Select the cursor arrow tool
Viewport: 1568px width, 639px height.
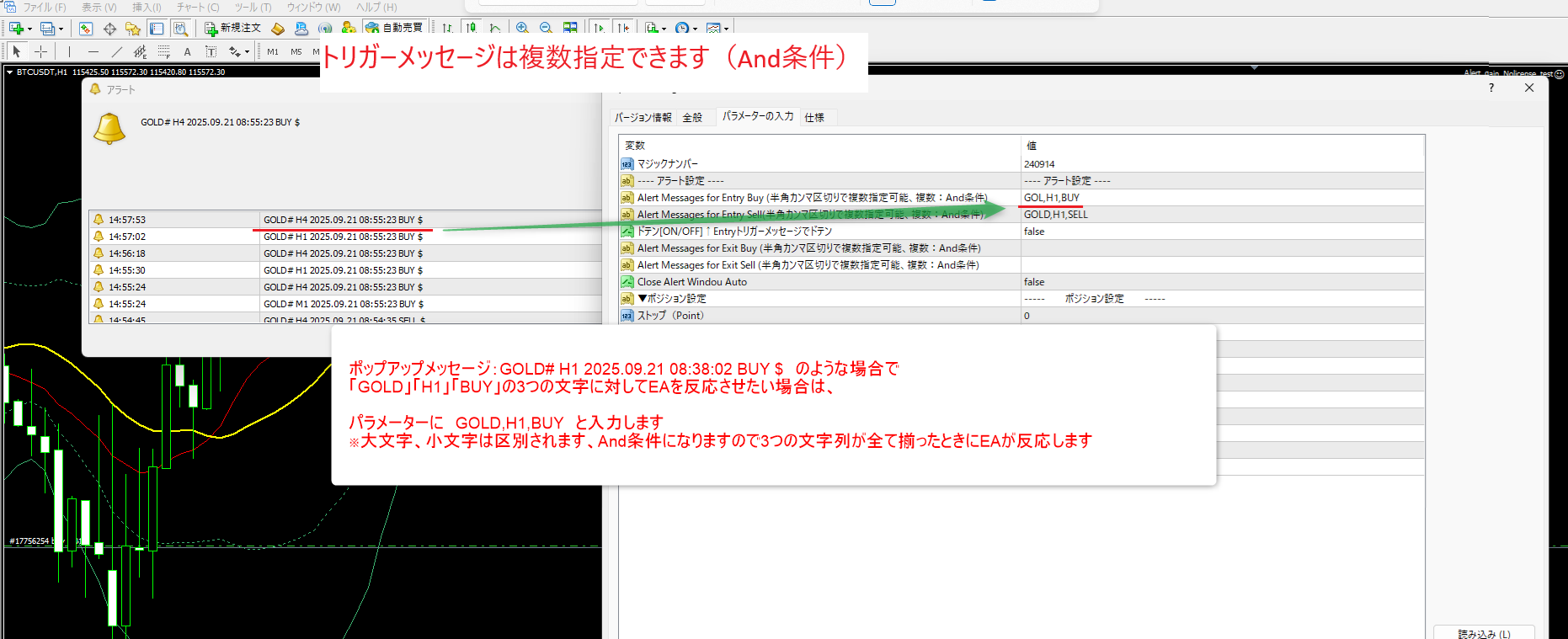tap(16, 52)
